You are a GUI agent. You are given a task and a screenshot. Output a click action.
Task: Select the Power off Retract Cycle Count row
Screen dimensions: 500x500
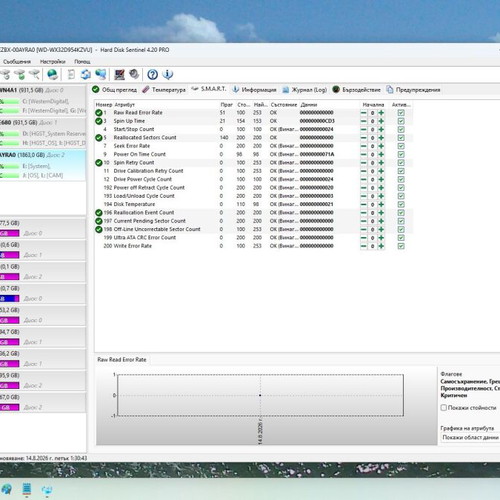click(x=253, y=188)
